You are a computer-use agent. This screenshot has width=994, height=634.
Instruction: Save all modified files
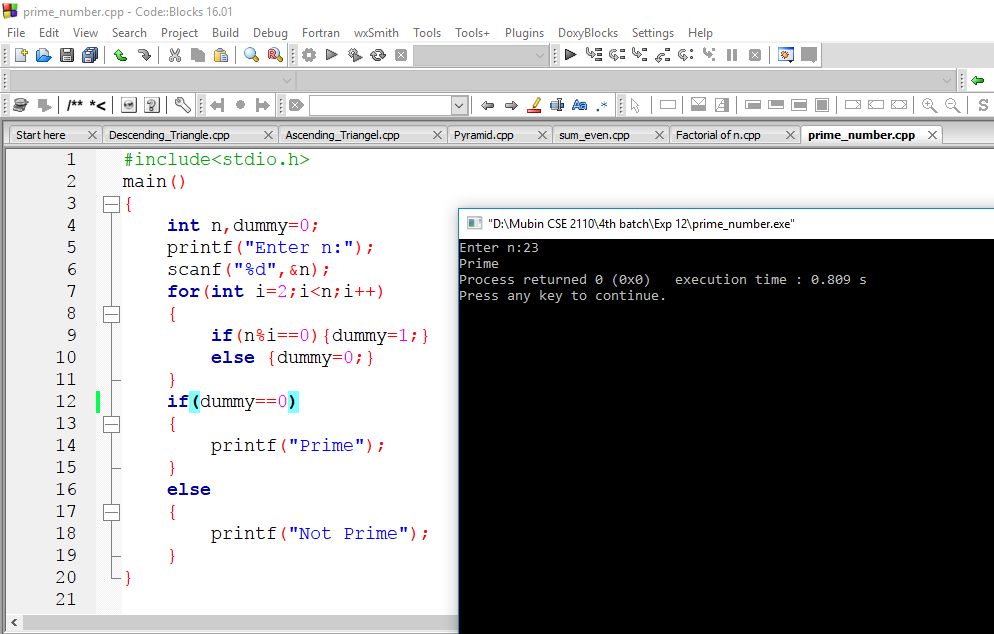[x=90, y=55]
